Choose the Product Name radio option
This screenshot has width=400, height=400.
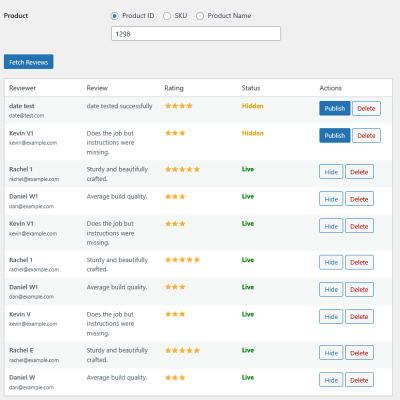pos(200,16)
